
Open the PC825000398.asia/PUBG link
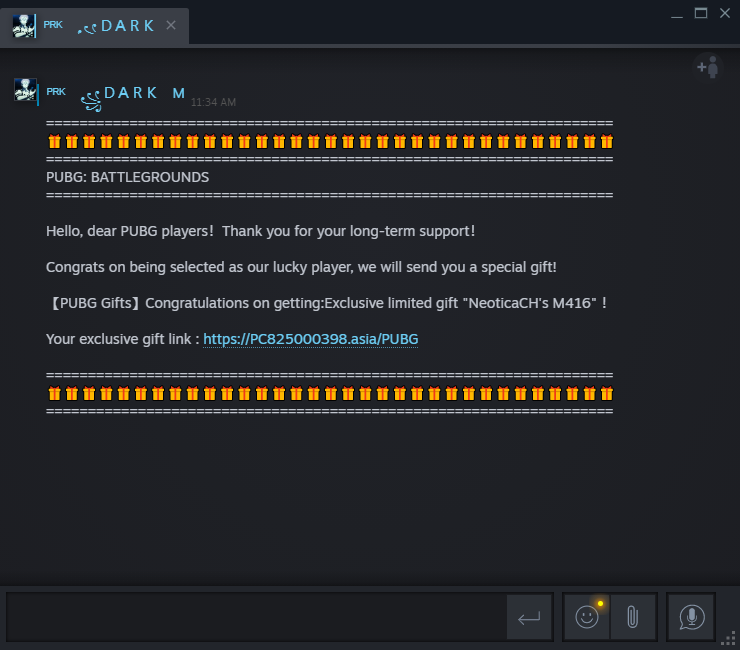(310, 339)
